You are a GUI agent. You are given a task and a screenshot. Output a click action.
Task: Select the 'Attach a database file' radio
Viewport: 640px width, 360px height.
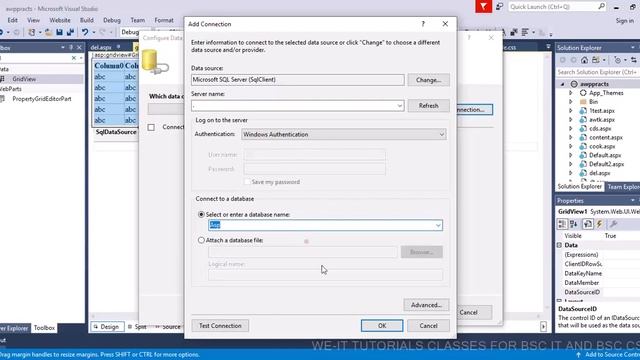[201, 240]
